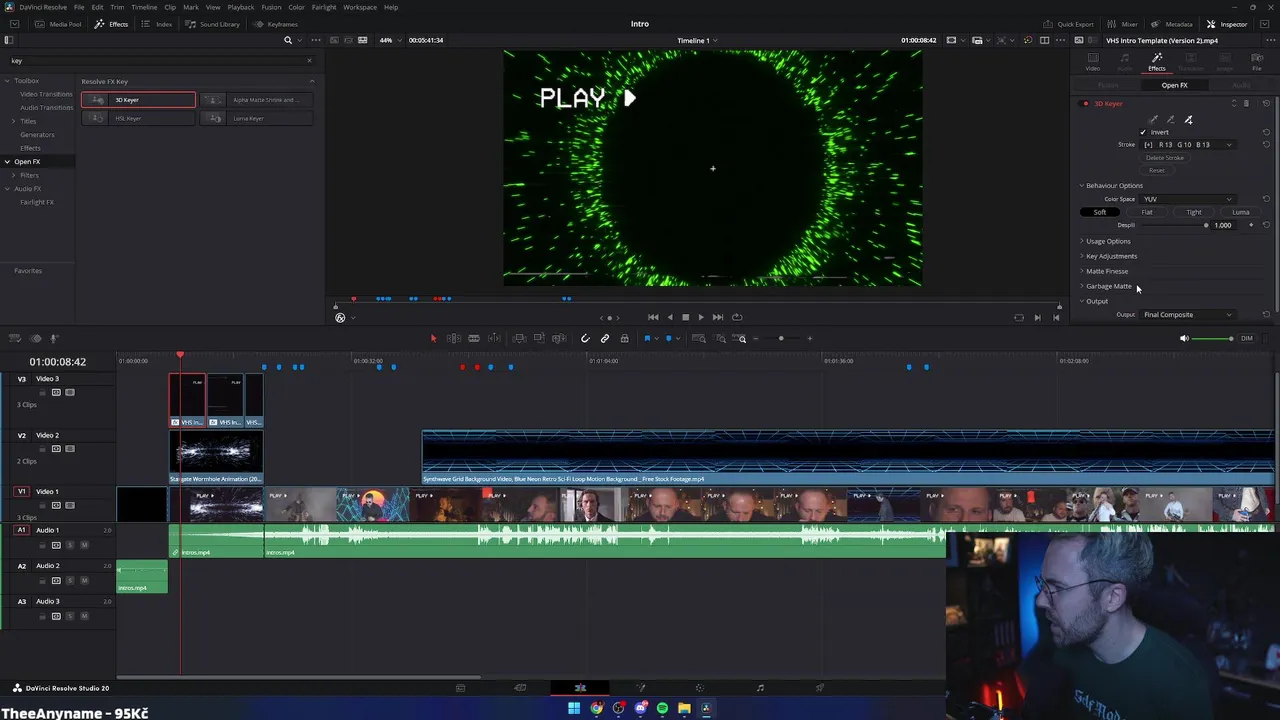
Task: Toggle the V1 destination control
Action: (x=21, y=492)
